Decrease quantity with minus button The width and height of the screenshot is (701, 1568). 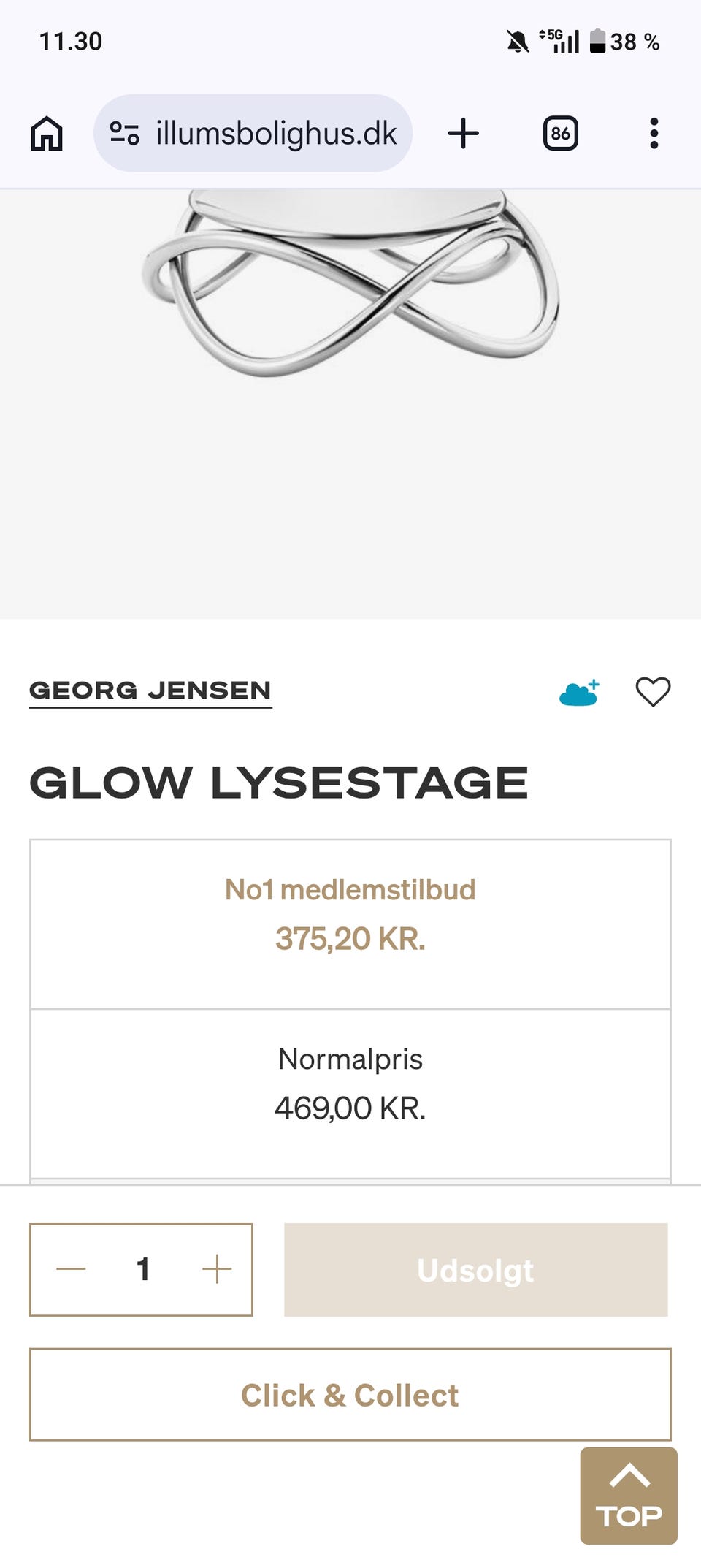click(x=71, y=1269)
